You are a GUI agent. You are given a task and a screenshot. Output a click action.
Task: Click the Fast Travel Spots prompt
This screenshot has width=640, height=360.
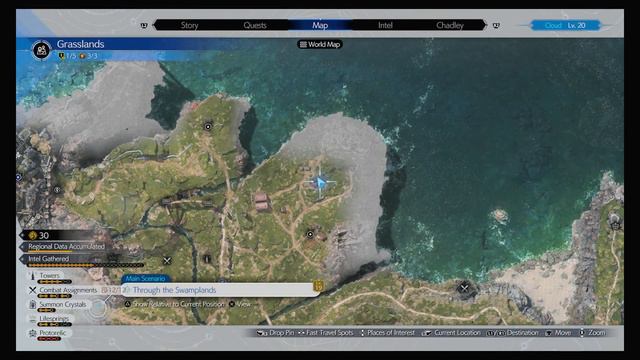click(326, 333)
